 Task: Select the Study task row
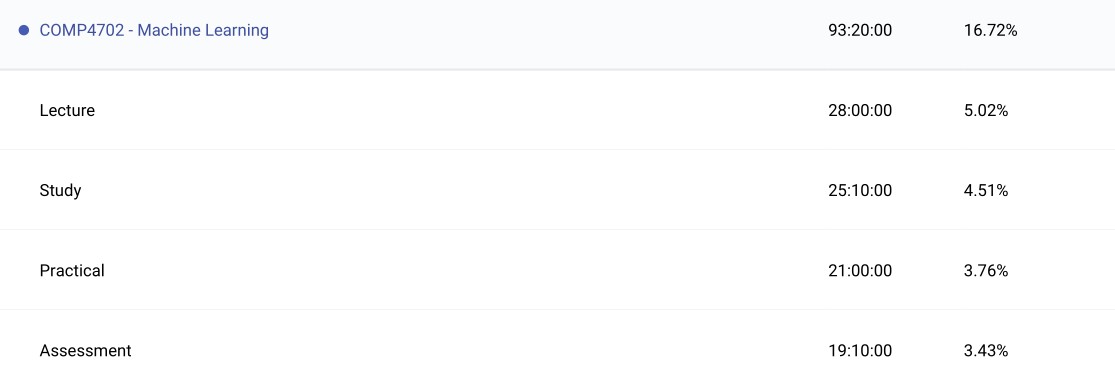click(558, 190)
